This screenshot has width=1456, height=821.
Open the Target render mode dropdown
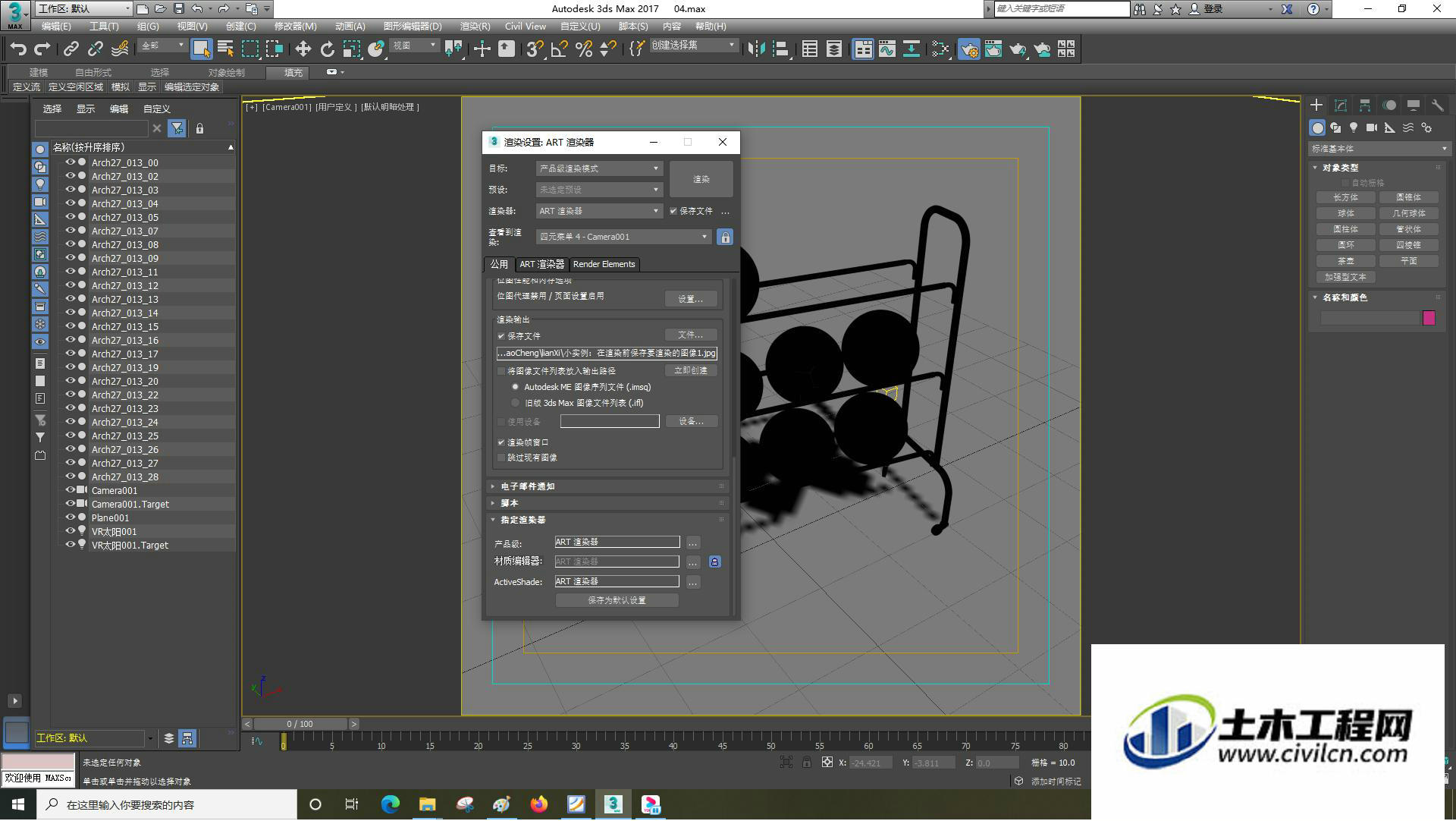click(x=599, y=169)
